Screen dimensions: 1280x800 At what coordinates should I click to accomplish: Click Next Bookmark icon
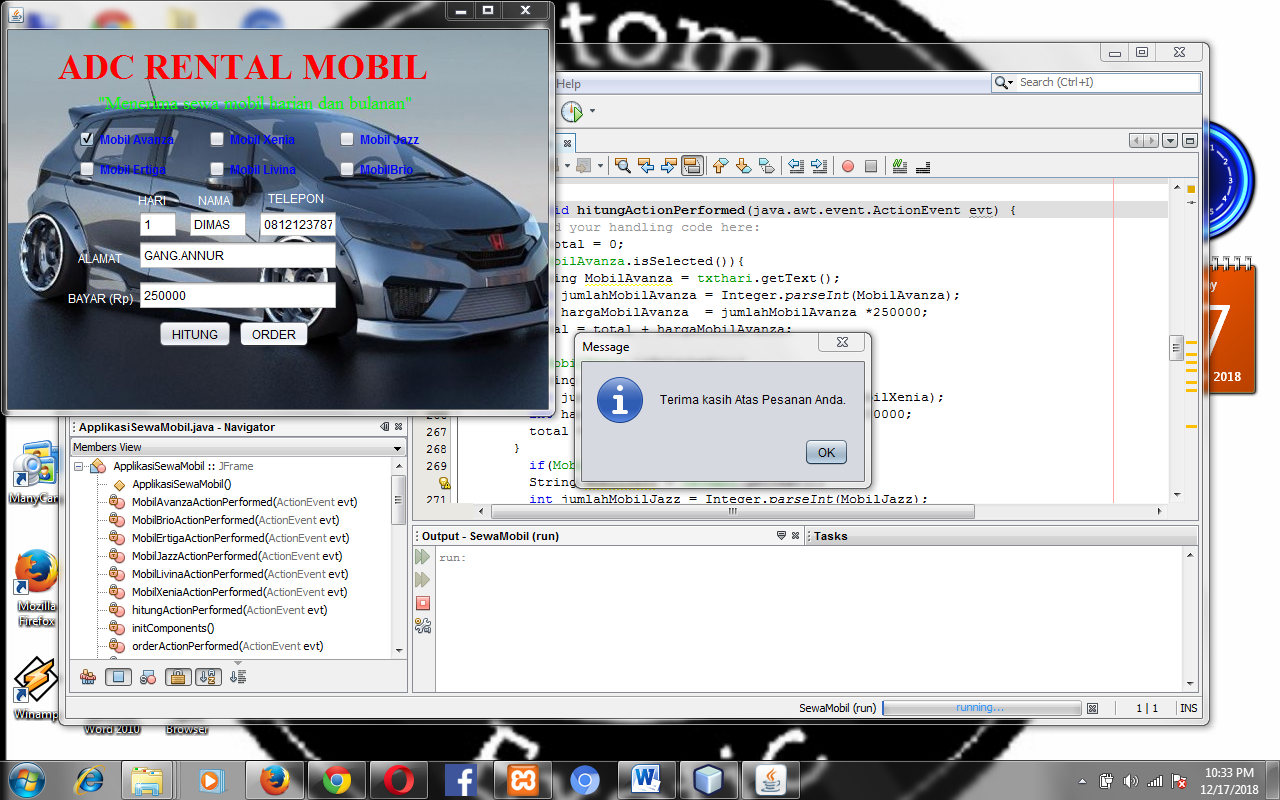[x=743, y=166]
